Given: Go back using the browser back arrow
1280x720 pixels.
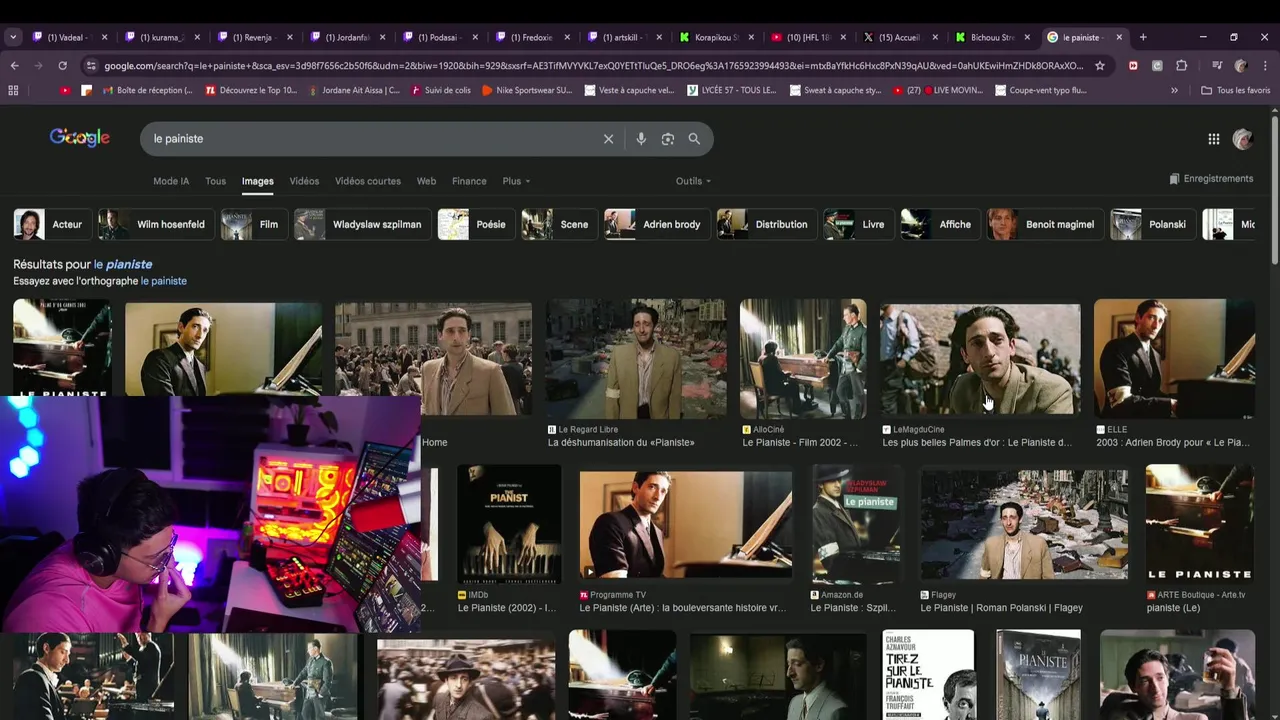Looking at the screenshot, I should click(14, 66).
